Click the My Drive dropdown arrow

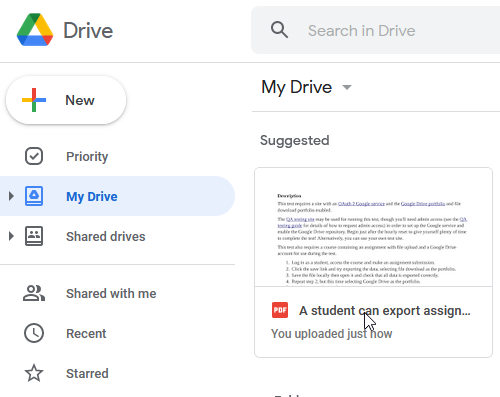[347, 87]
